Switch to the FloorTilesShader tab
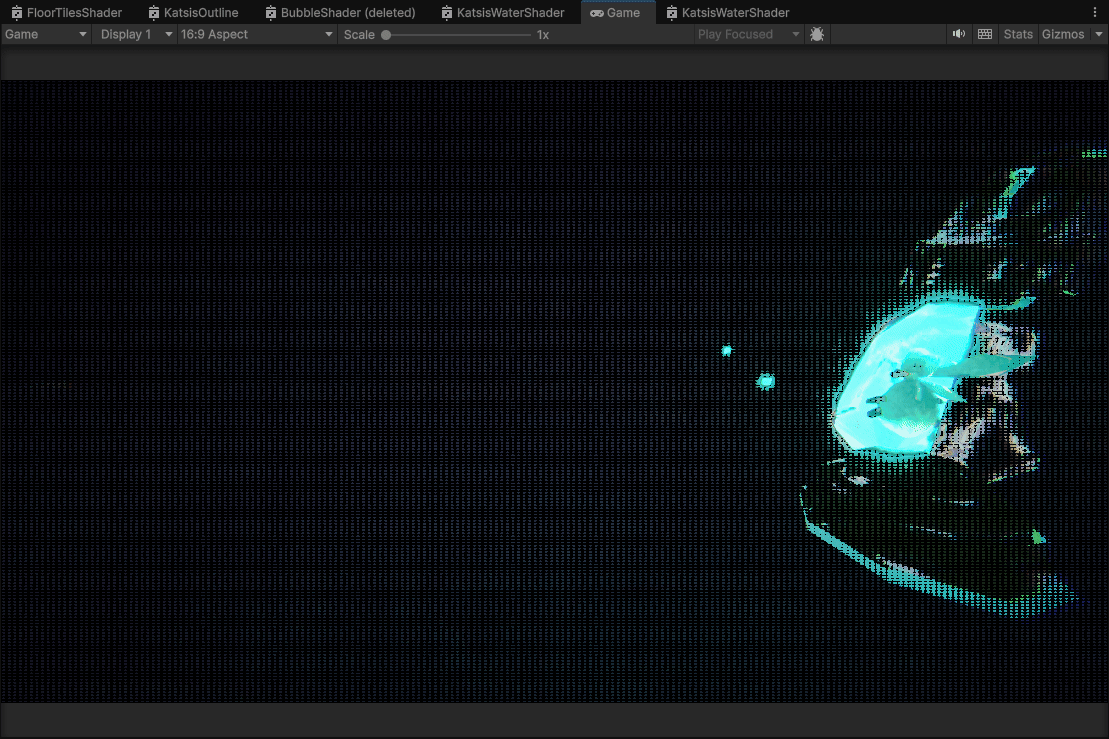1109x739 pixels. pos(74,13)
